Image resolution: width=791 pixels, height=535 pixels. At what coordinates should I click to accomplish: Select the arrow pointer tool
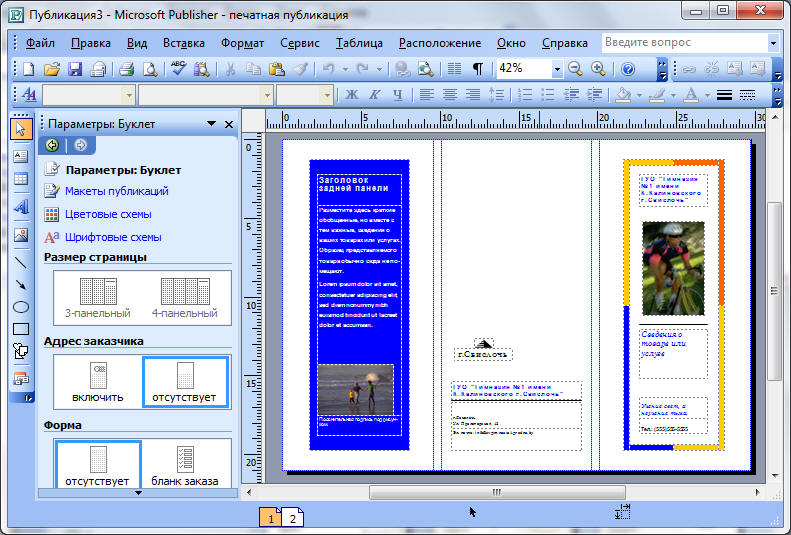point(21,129)
